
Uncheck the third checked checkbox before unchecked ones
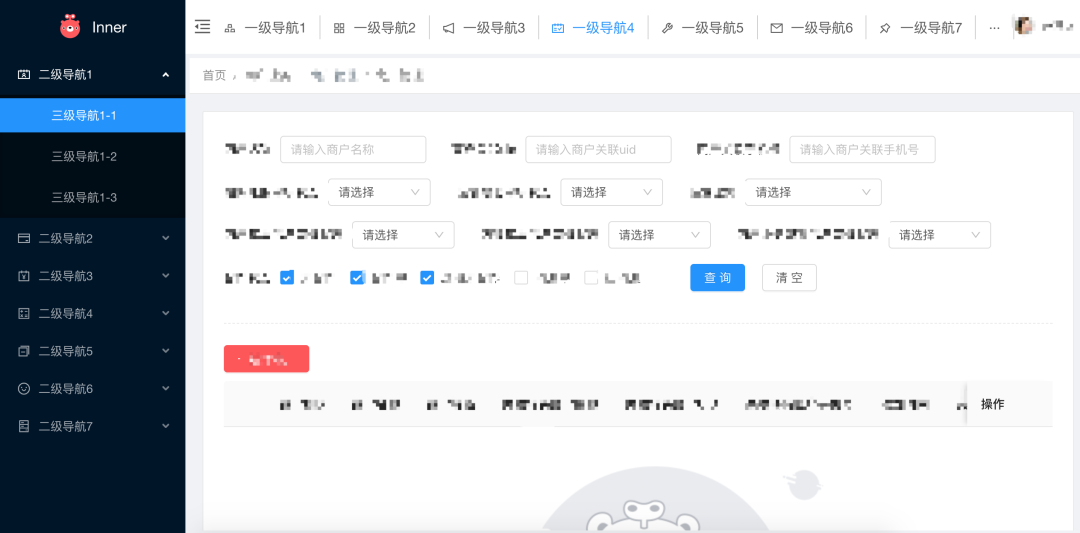[427, 278]
